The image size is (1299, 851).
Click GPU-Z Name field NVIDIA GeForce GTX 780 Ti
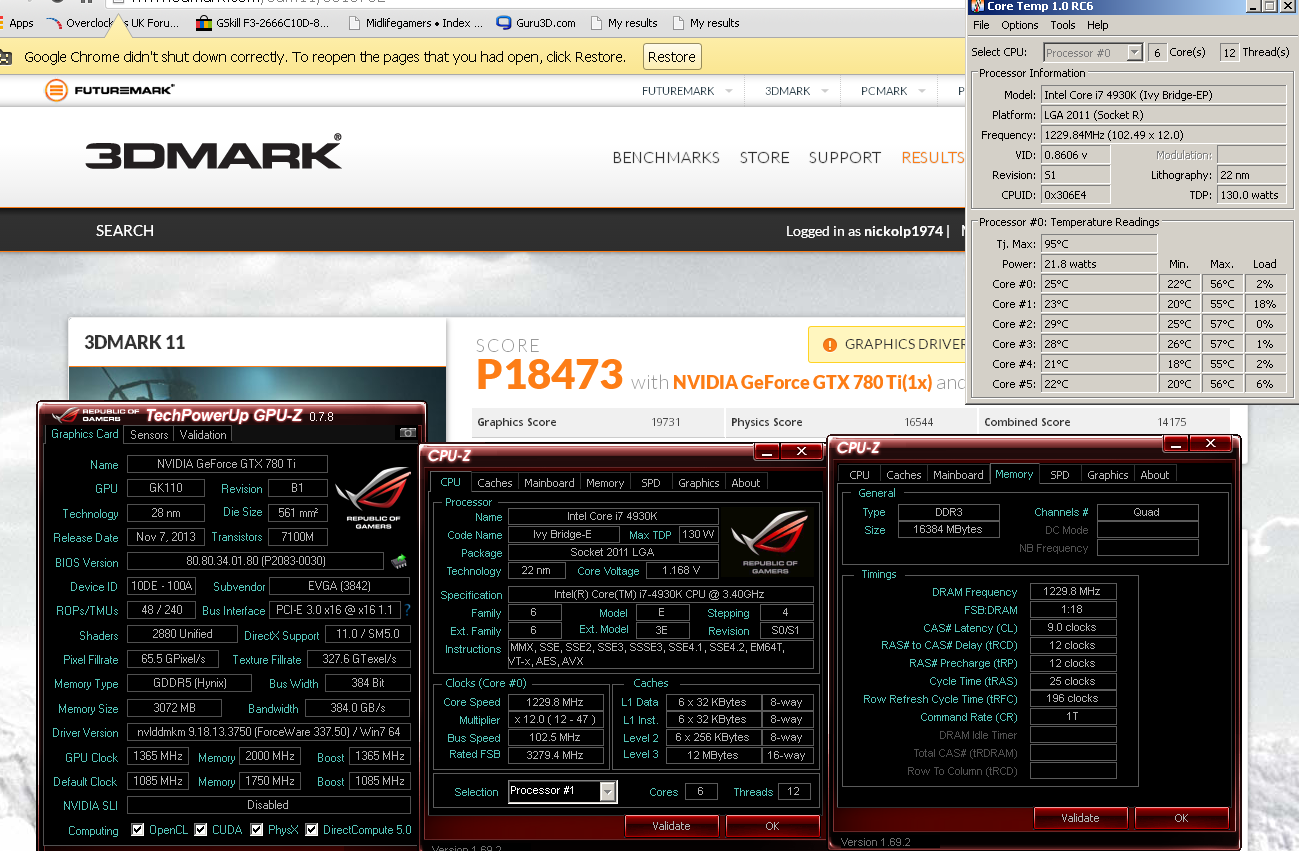[x=227, y=464]
